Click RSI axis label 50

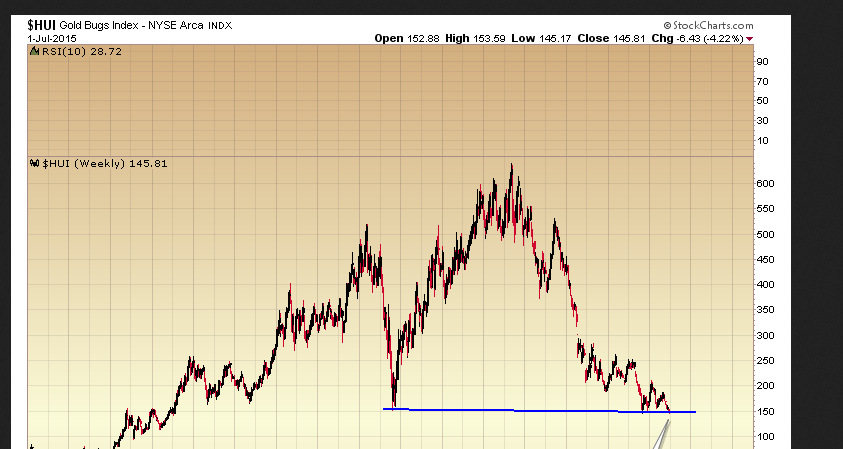pos(762,101)
